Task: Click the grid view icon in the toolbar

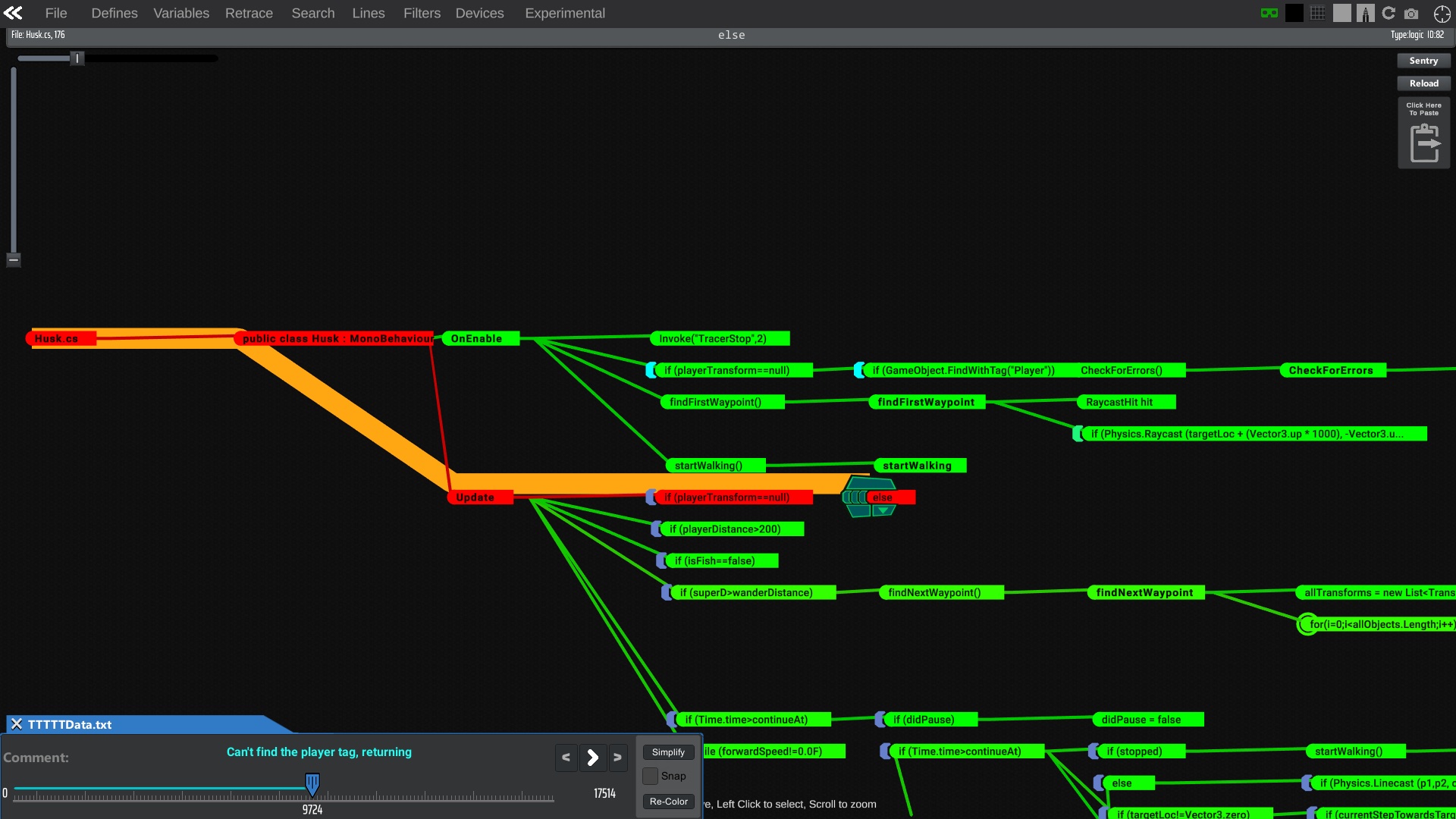Action: (x=1318, y=13)
